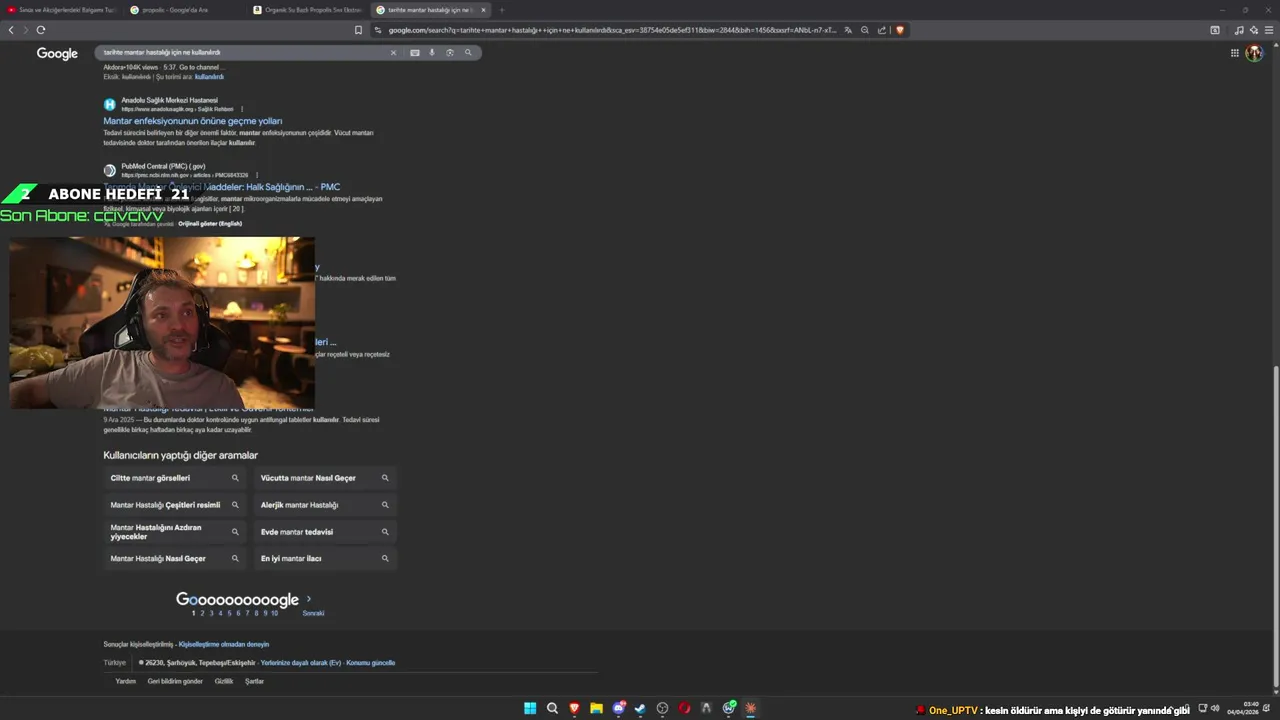Open the on-screen keyboard input tool

pos(415,53)
